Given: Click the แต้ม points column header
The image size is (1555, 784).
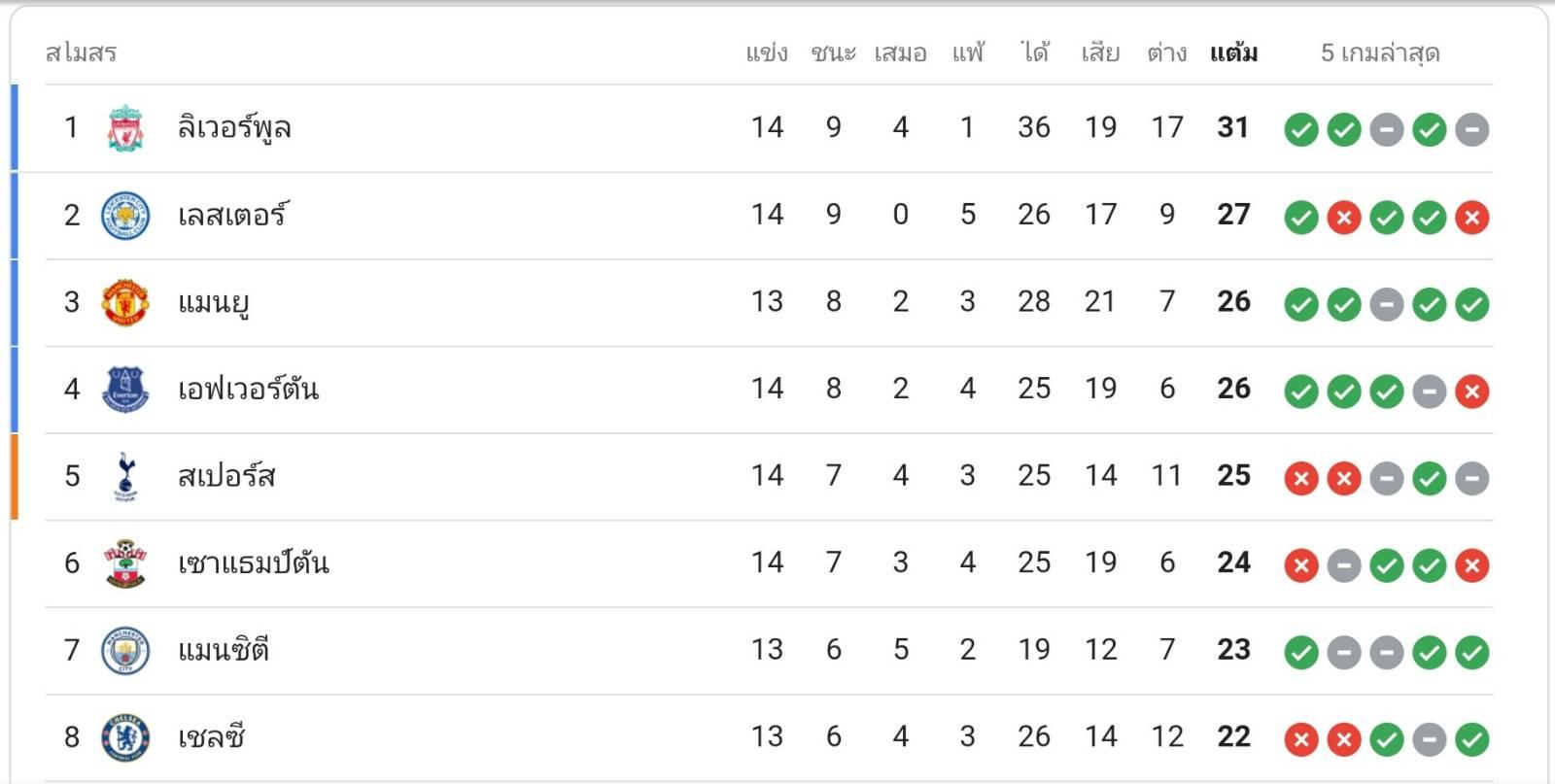Looking at the screenshot, I should (1233, 52).
